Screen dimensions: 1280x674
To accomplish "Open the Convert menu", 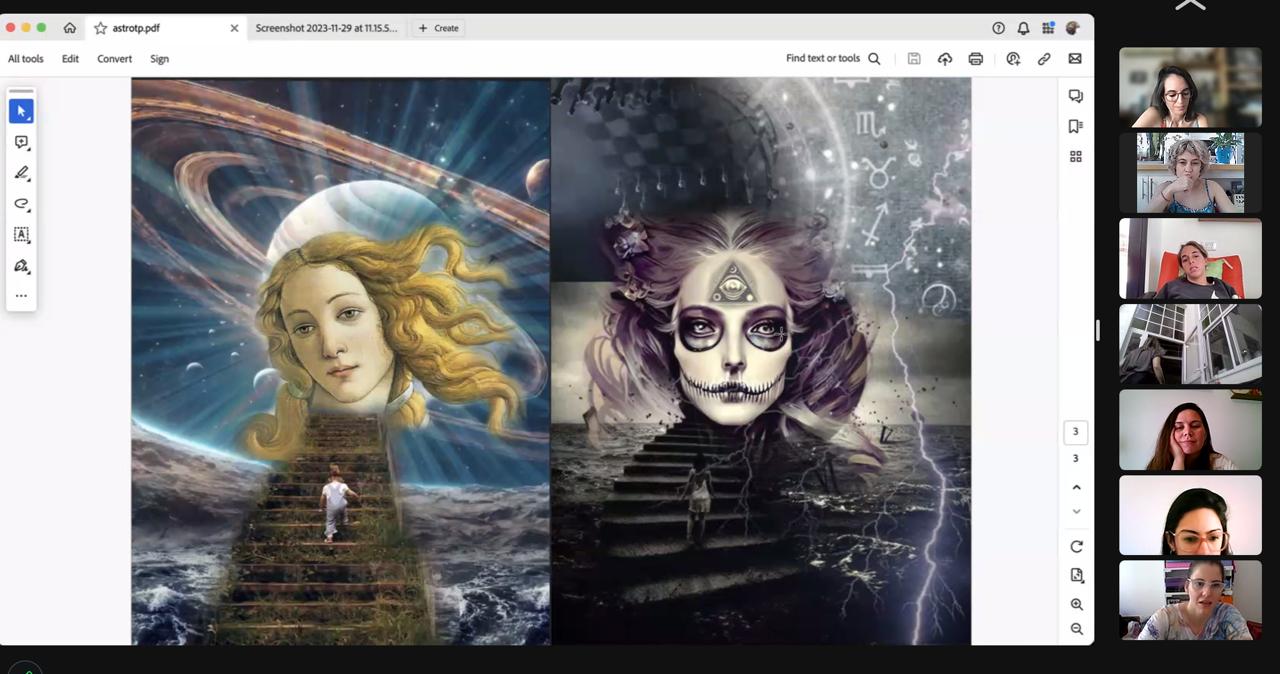I will point(115,59).
